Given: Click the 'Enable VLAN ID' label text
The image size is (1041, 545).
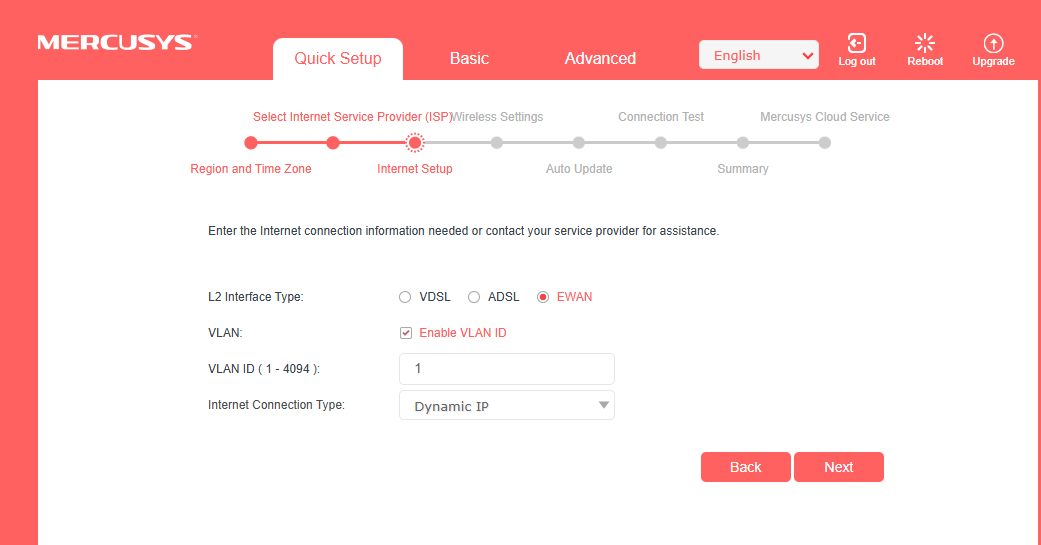Looking at the screenshot, I should click(x=463, y=333).
